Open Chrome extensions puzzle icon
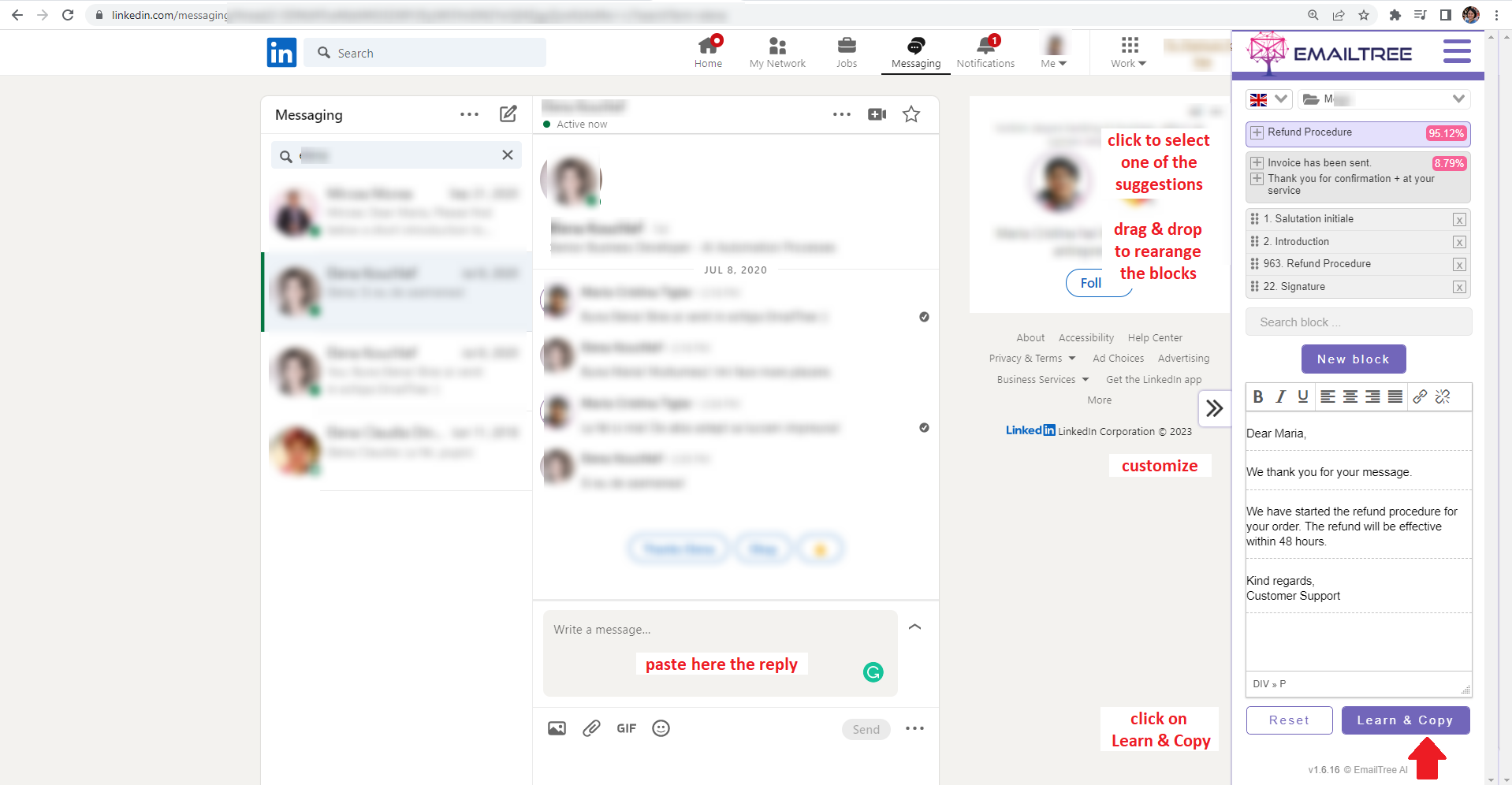Image resolution: width=1512 pixels, height=785 pixels. [x=1395, y=15]
